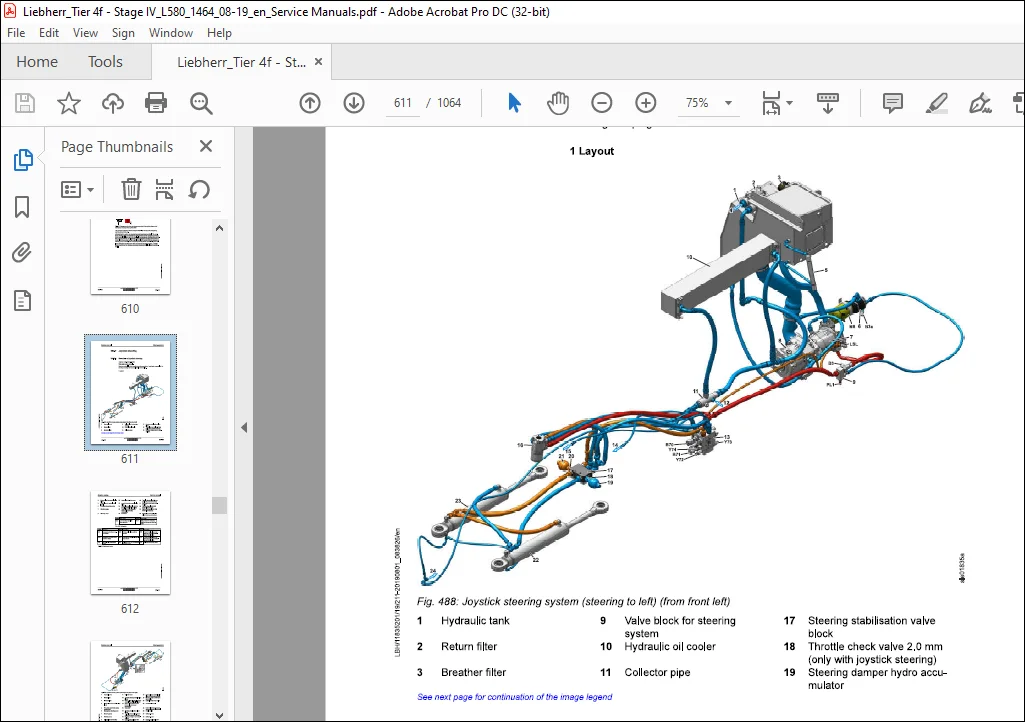Image resolution: width=1025 pixels, height=722 pixels.
Task: Select page 612 thumbnail
Action: (130, 542)
